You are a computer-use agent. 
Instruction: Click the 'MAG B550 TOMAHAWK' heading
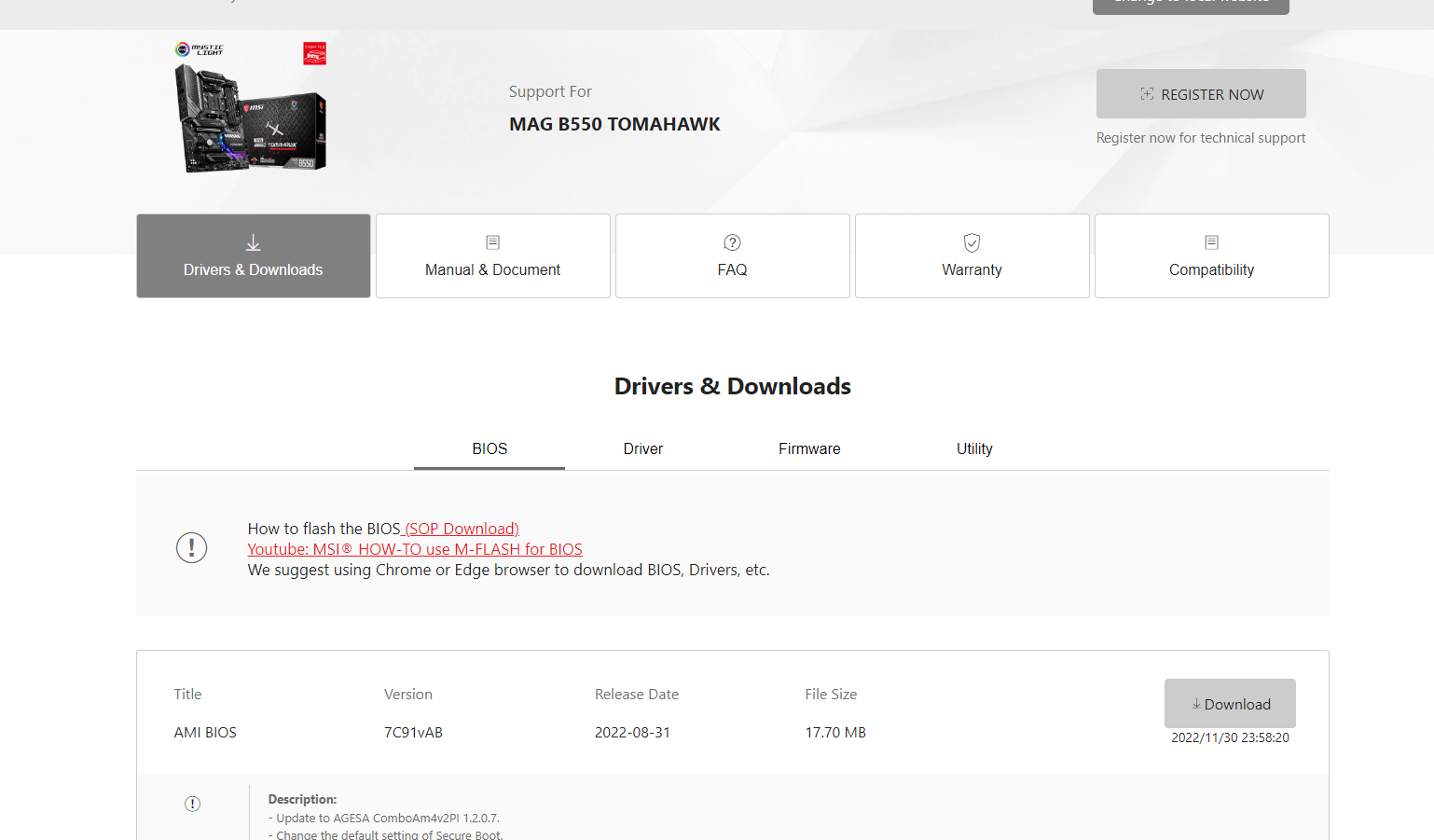pos(614,124)
